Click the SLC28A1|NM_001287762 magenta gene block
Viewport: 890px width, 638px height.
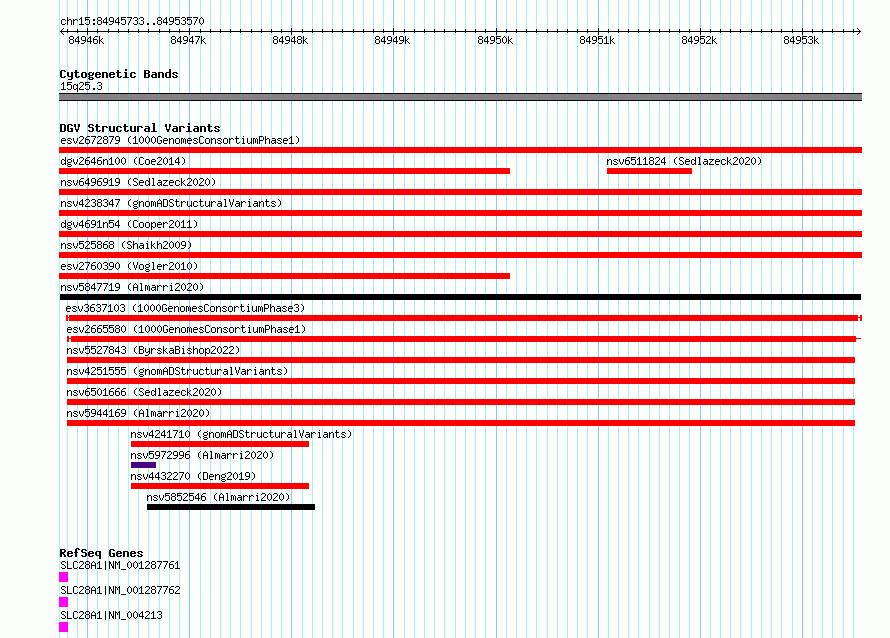point(64,602)
